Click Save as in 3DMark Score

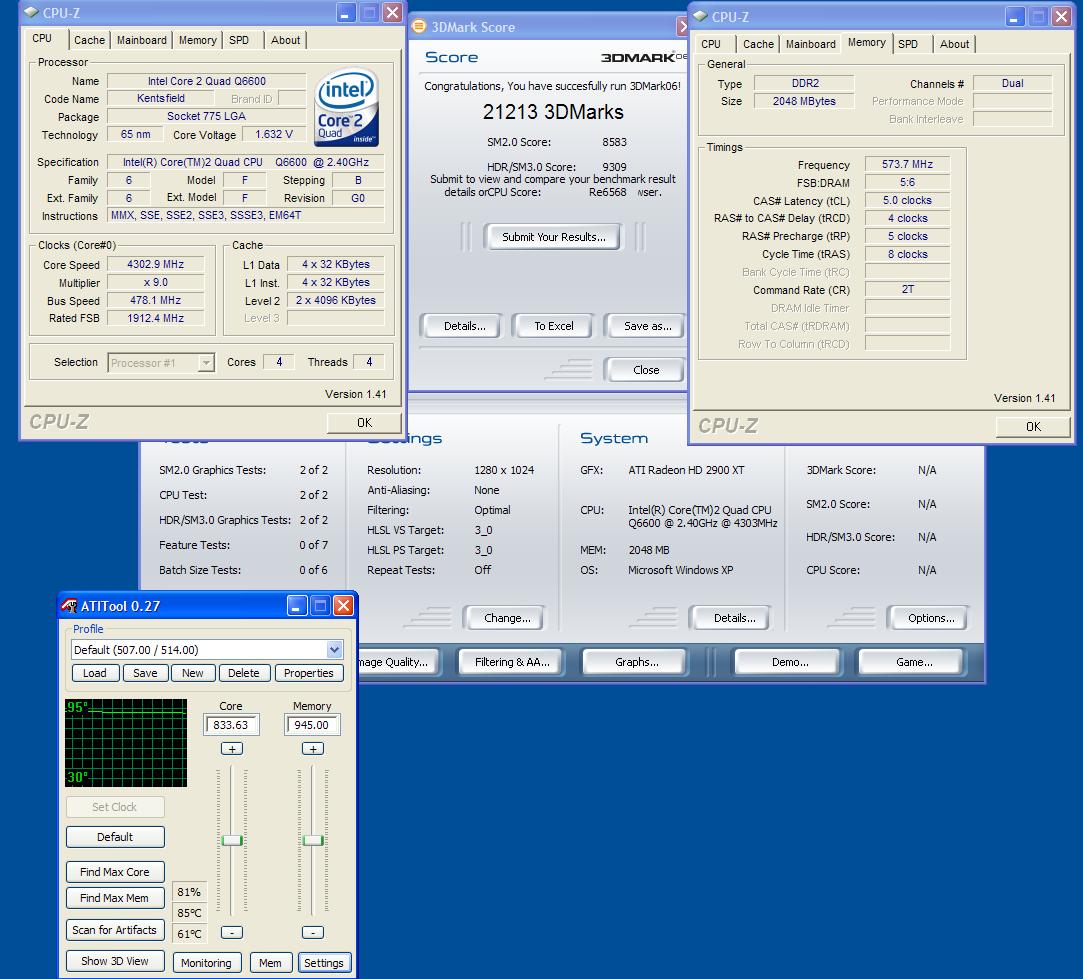[646, 326]
